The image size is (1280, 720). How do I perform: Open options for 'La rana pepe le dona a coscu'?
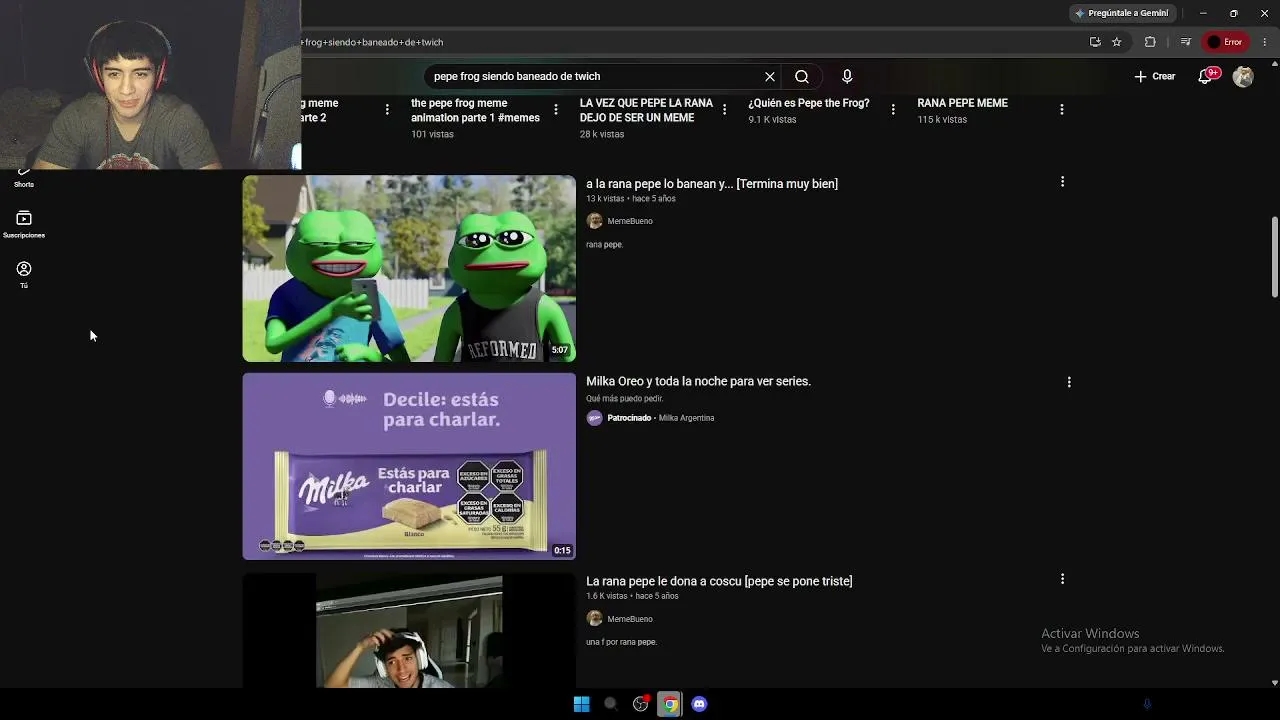(1062, 578)
